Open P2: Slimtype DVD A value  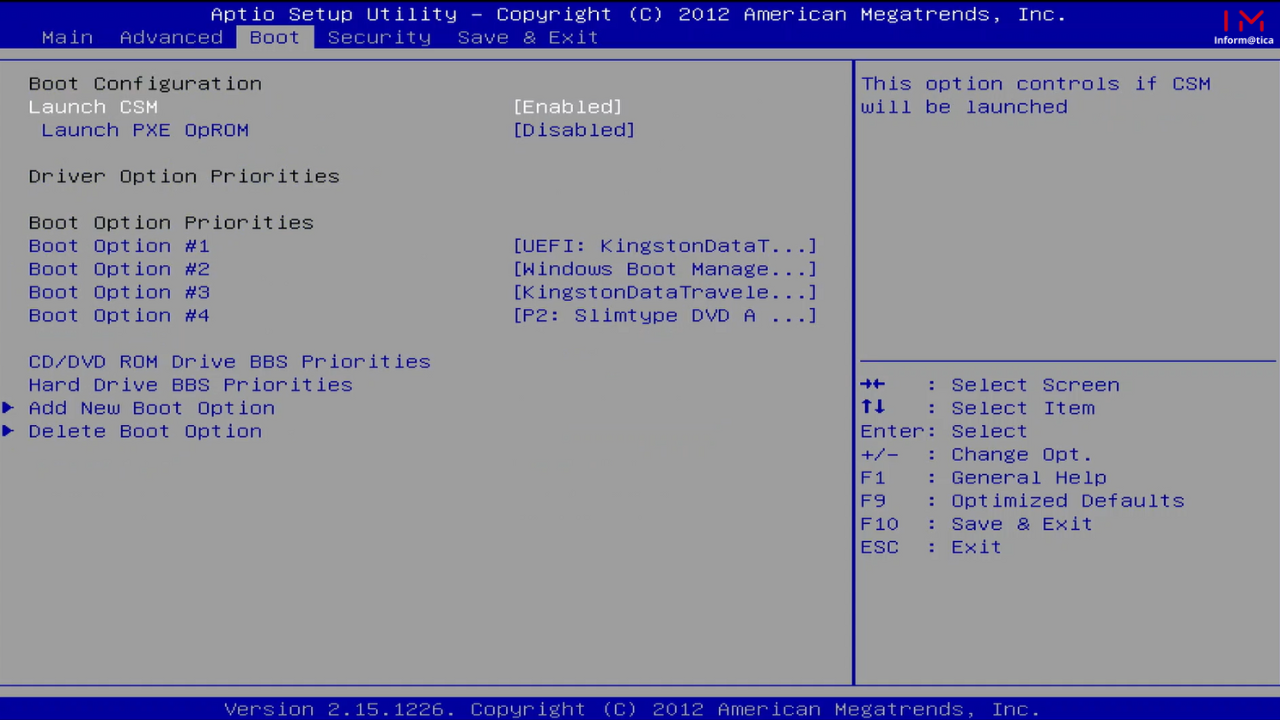665,315
